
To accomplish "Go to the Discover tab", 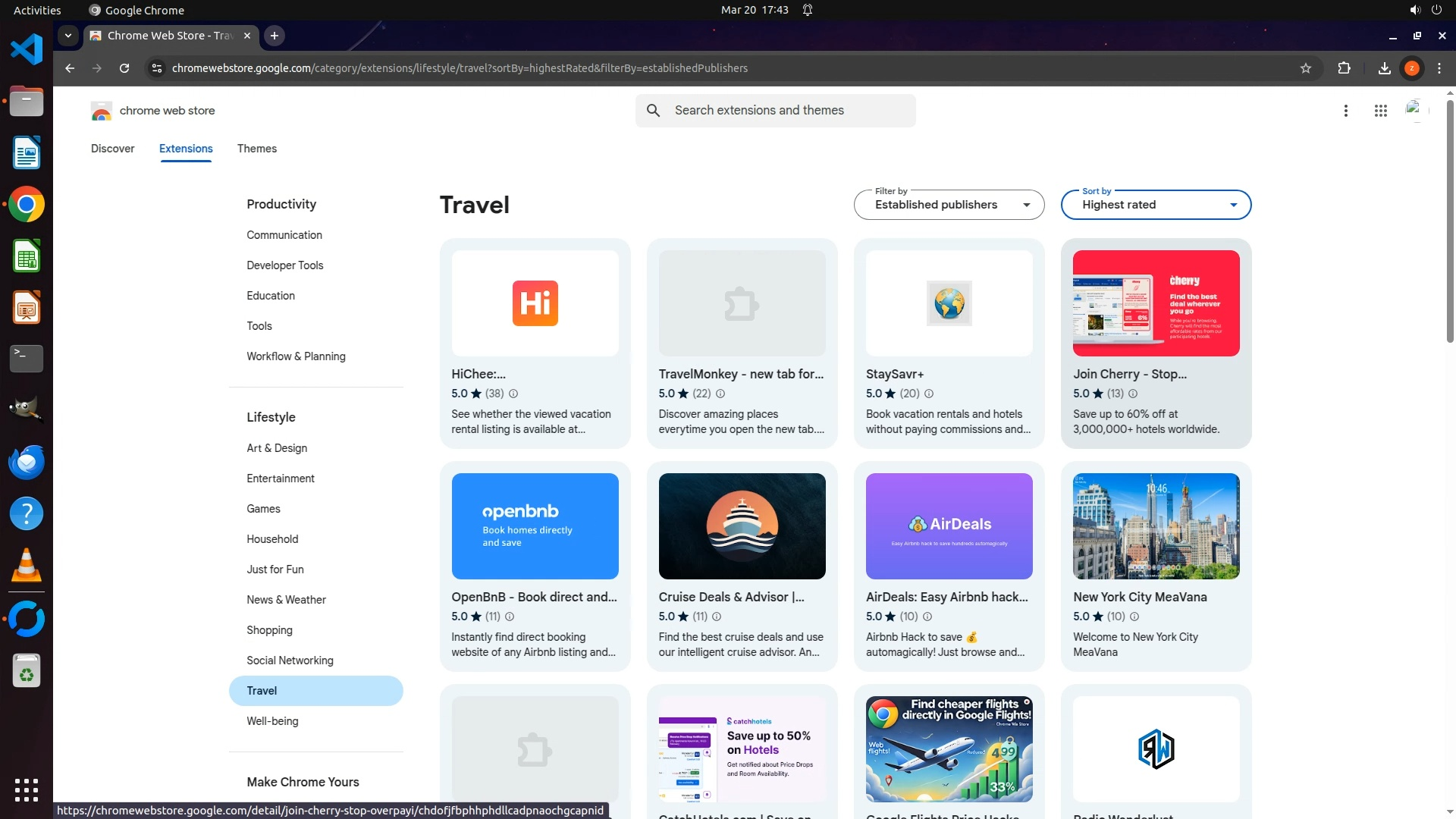I will click(x=112, y=149).
